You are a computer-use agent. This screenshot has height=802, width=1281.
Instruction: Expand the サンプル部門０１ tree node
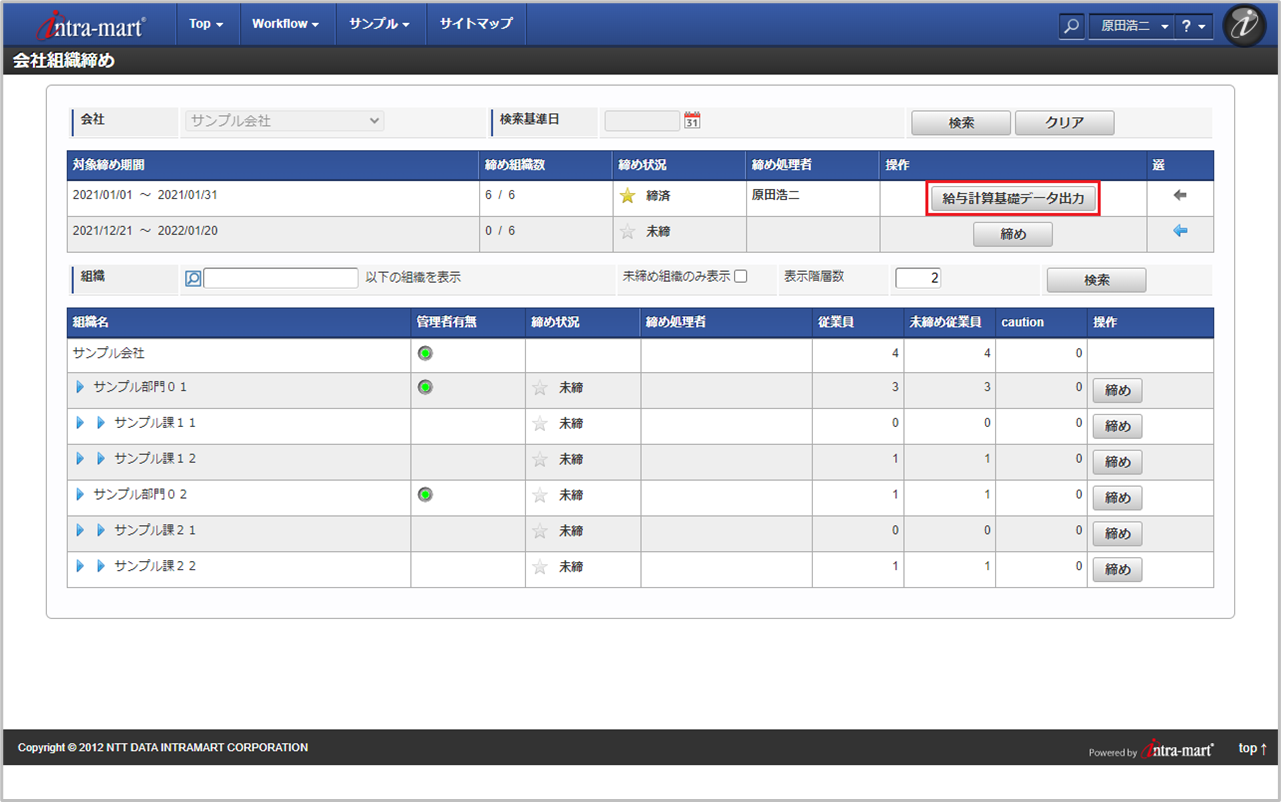pos(80,387)
